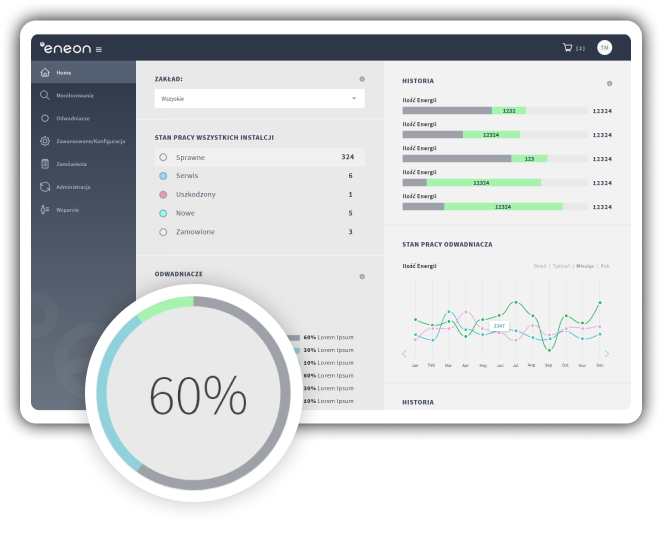
Task: Click the Administracja refresh icon in sidebar
Action: pos(45,187)
